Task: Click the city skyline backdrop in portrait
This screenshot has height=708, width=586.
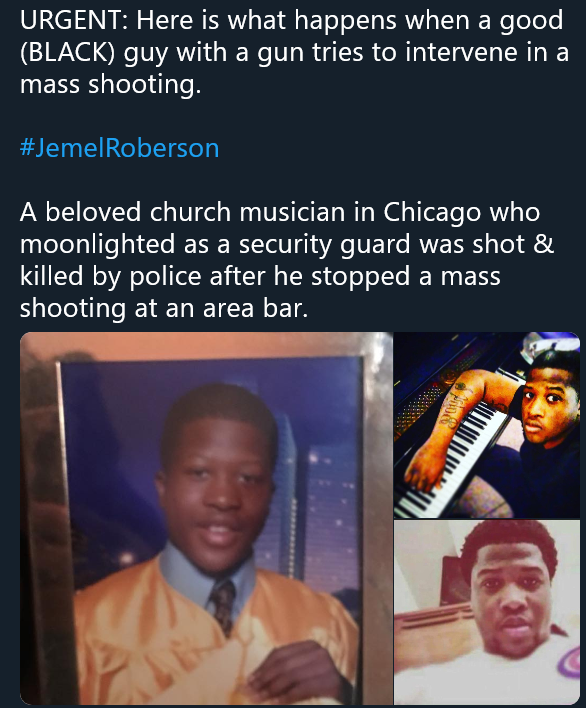Action: [316, 497]
